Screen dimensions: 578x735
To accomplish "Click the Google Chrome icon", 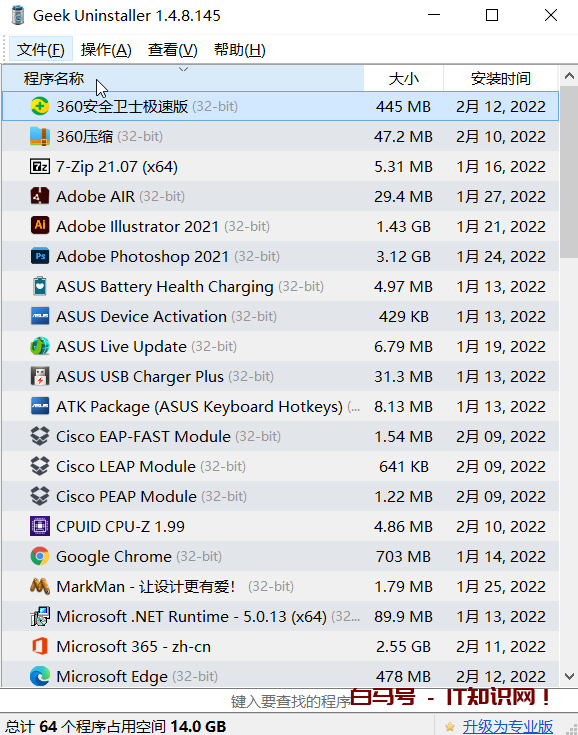I will point(40,556).
